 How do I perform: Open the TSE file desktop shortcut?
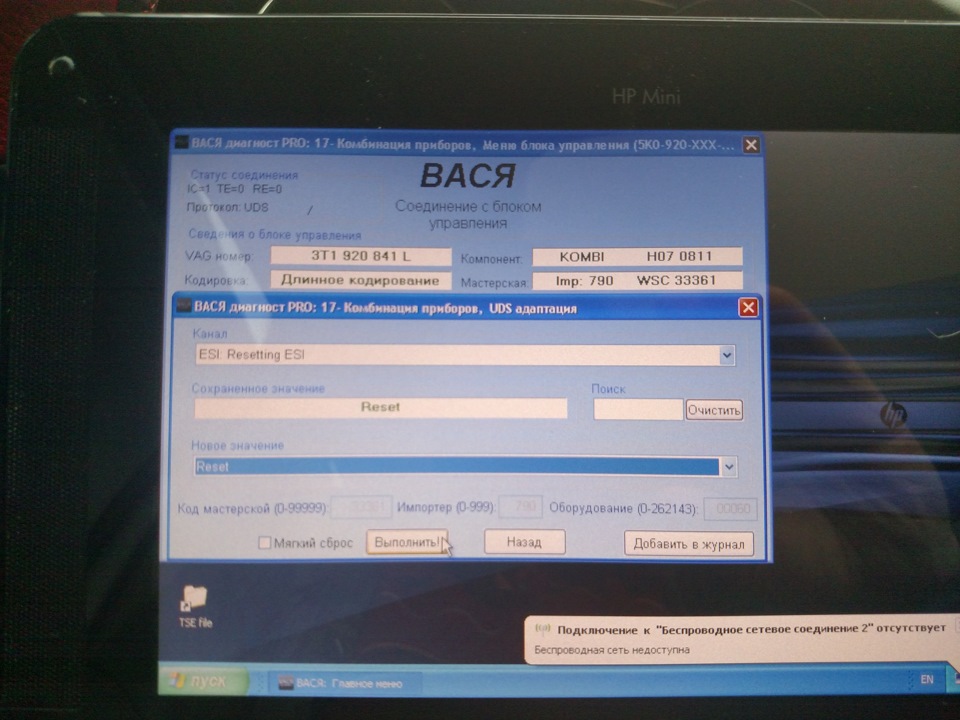[195, 606]
